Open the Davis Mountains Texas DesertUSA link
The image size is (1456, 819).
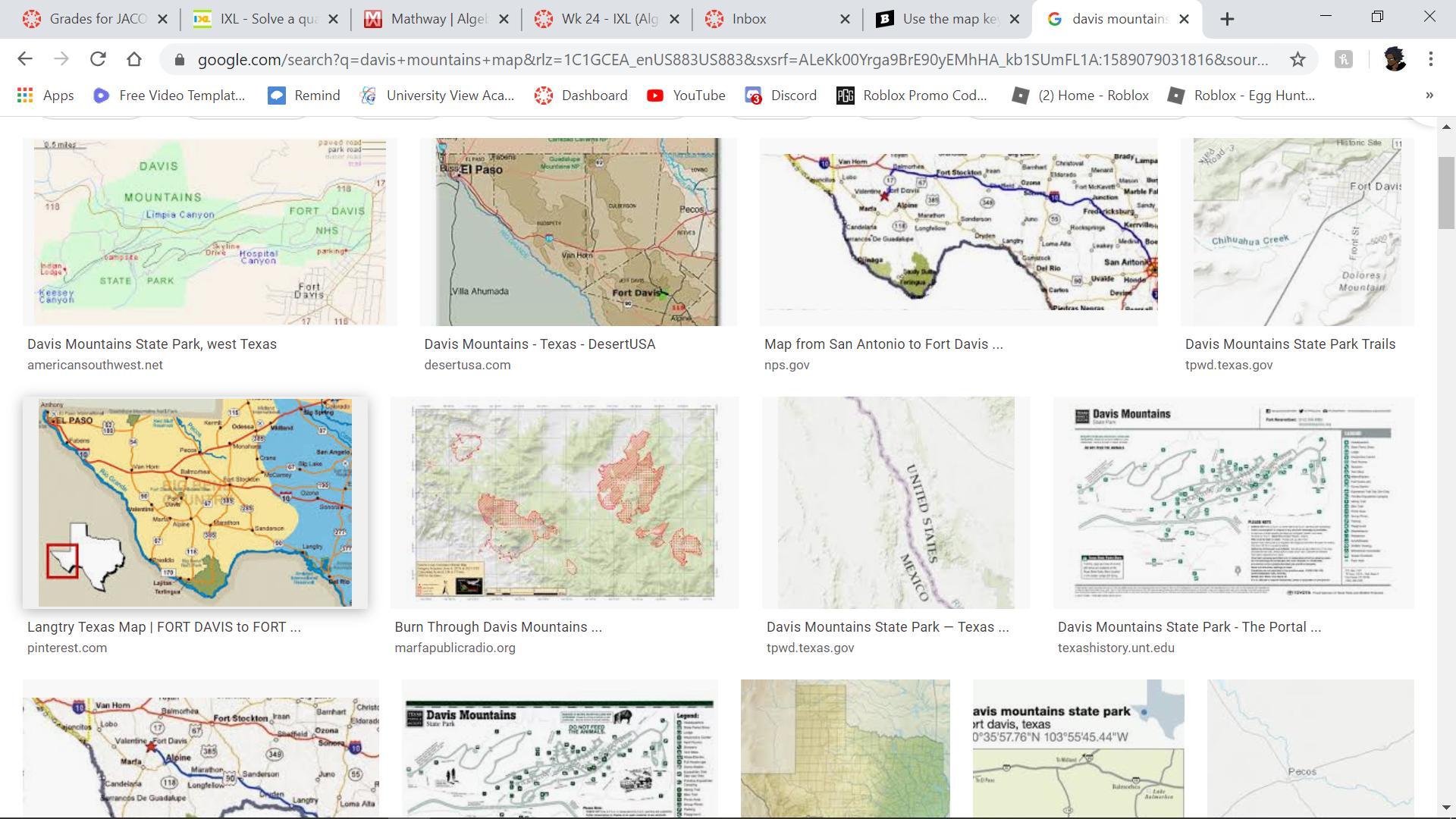[x=539, y=344]
